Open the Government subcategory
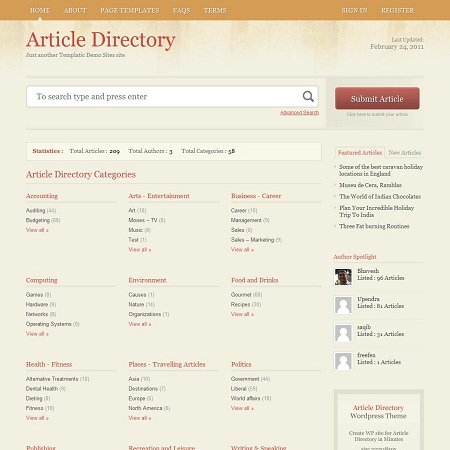Screen dimensions: 450x450 tap(245, 379)
